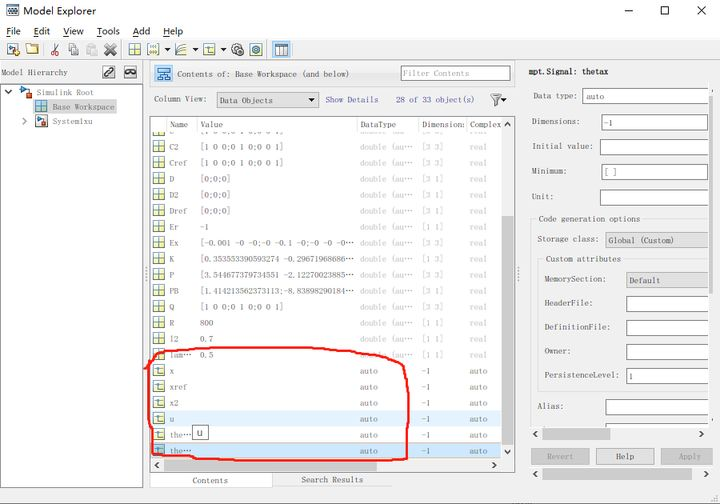The height and width of the screenshot is (504, 720).
Task: Sort by the Name column header
Action: 179,124
